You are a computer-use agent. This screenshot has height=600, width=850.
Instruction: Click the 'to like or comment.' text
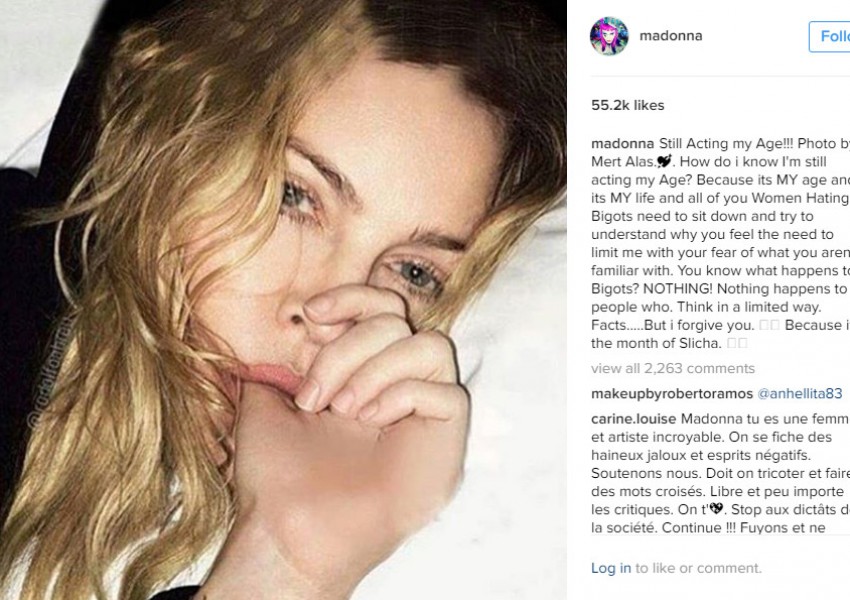coord(698,568)
